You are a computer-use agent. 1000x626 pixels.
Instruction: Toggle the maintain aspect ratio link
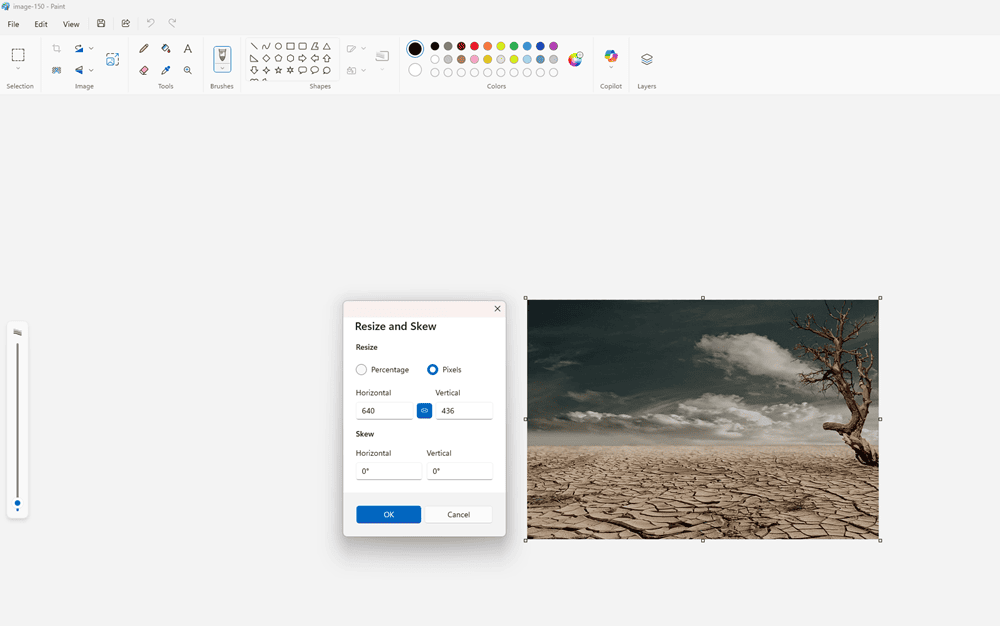[x=424, y=411]
